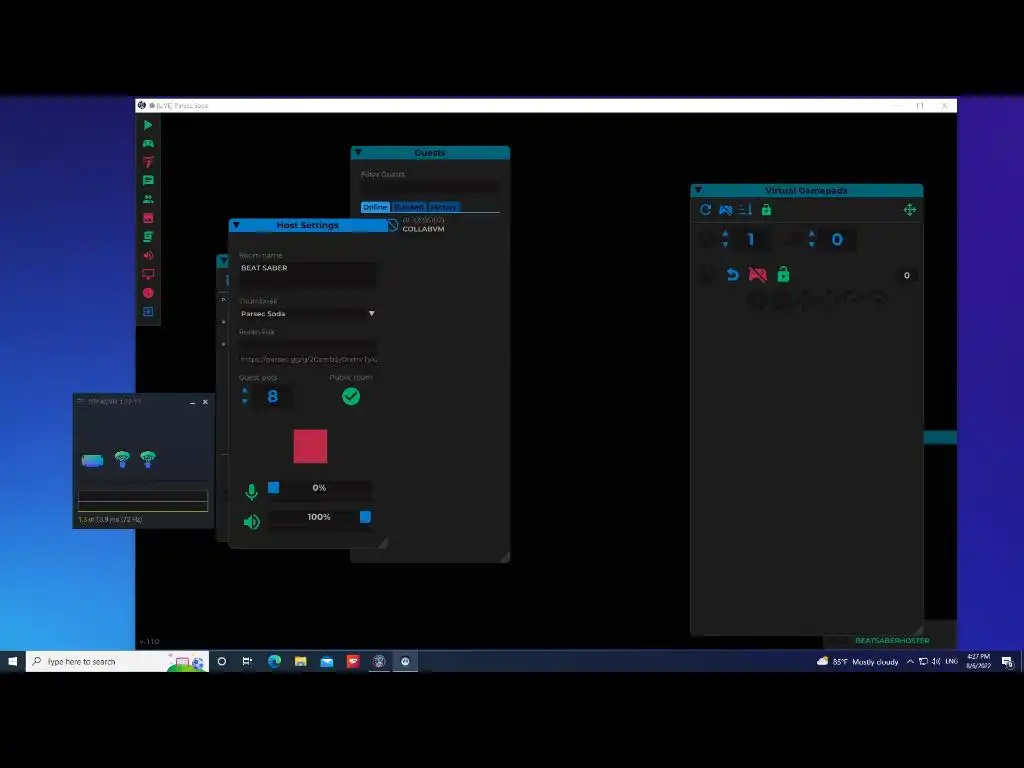Open the Windows Start menu

click(12, 662)
